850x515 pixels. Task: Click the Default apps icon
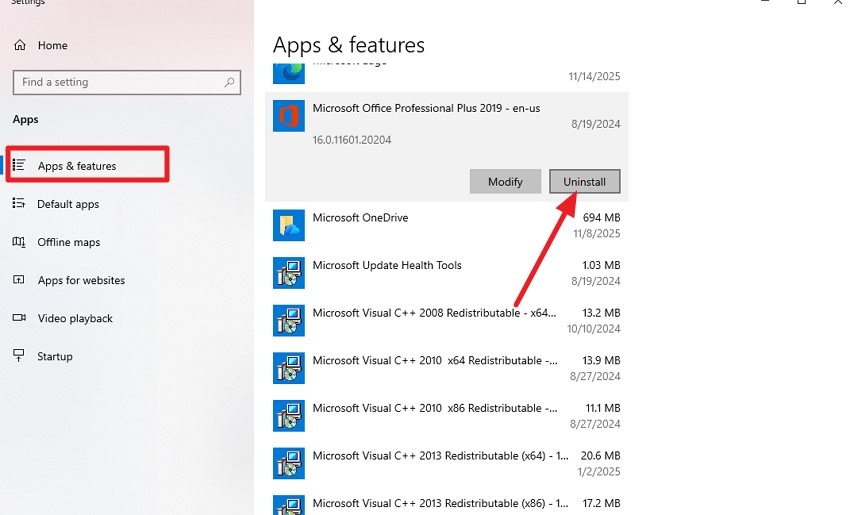[x=19, y=203]
